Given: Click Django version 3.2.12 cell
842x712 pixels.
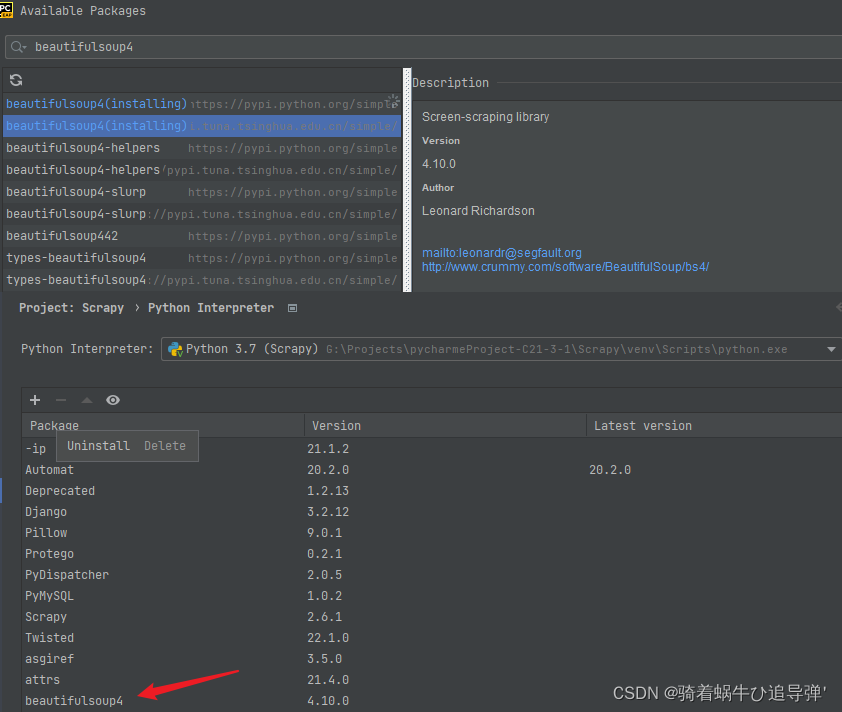Looking at the screenshot, I should (328, 512).
